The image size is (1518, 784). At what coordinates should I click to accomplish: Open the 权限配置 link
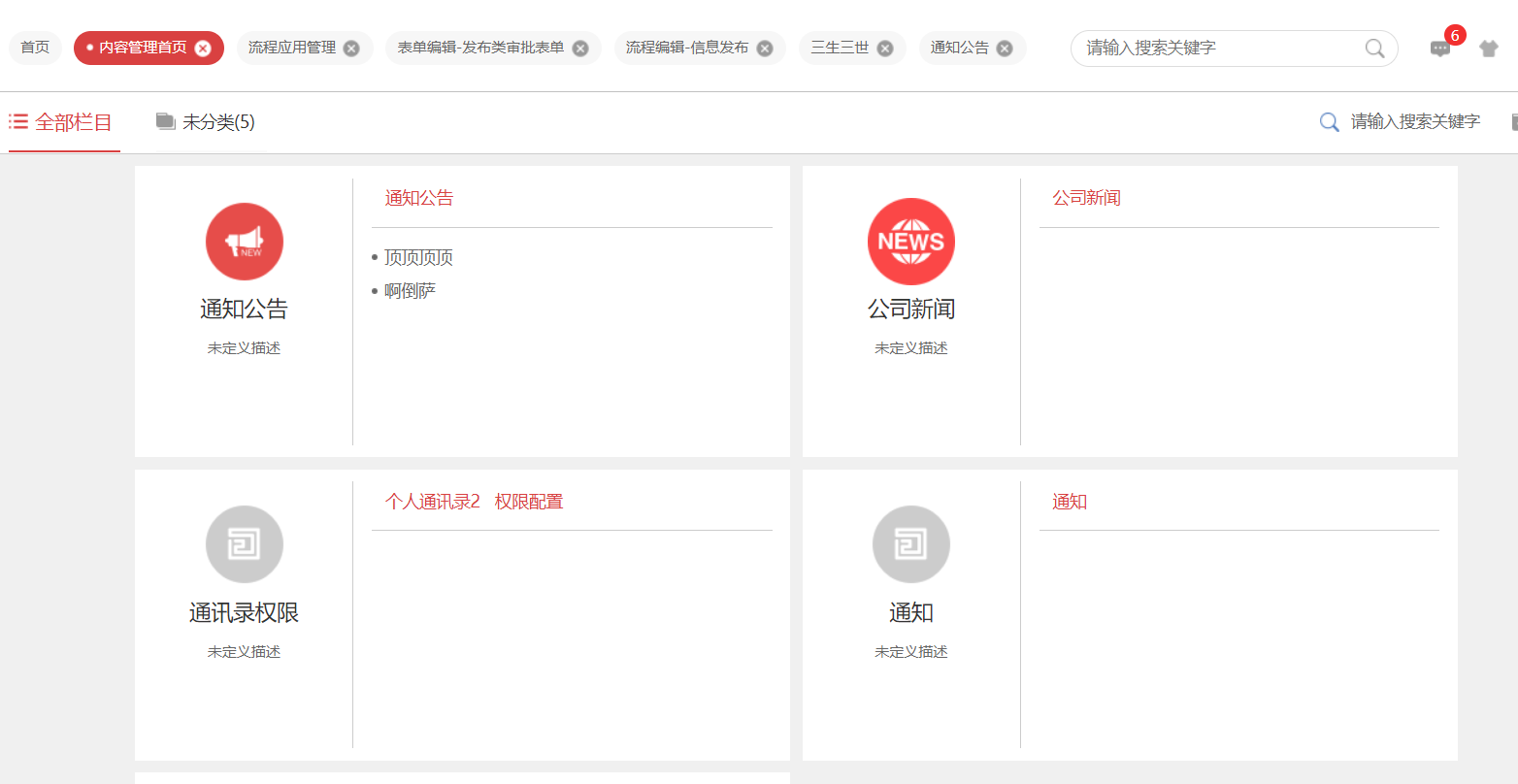529,502
